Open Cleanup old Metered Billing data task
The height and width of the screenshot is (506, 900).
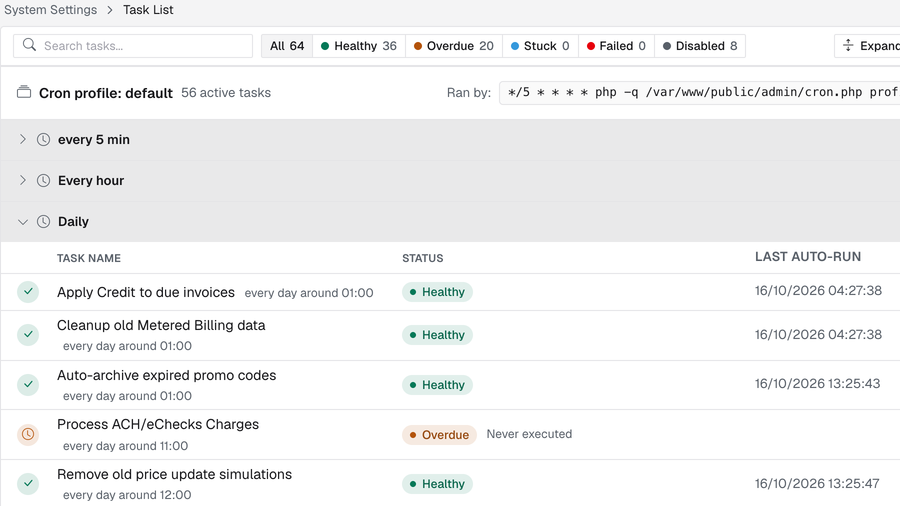(161, 325)
